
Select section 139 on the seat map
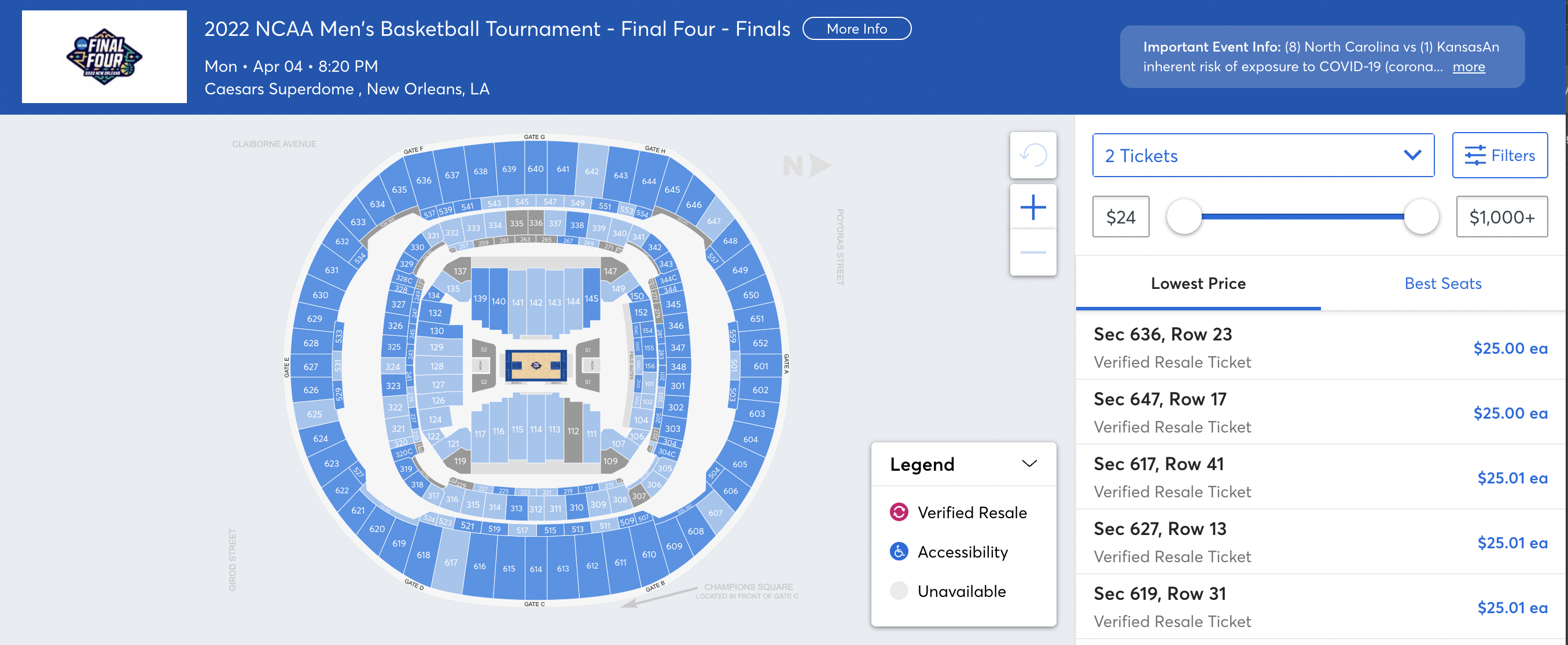(x=480, y=299)
